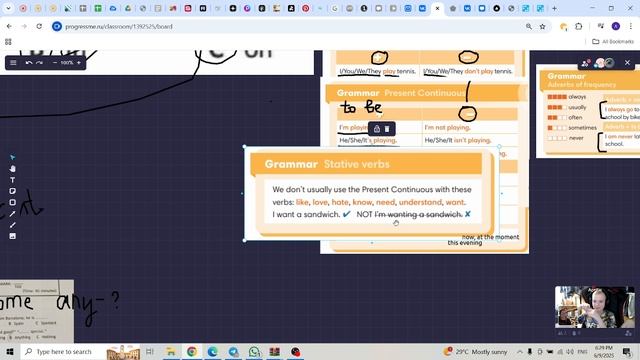This screenshot has width=640, height=360.
Task: Select the arrow line tool
Action: [x=13, y=213]
